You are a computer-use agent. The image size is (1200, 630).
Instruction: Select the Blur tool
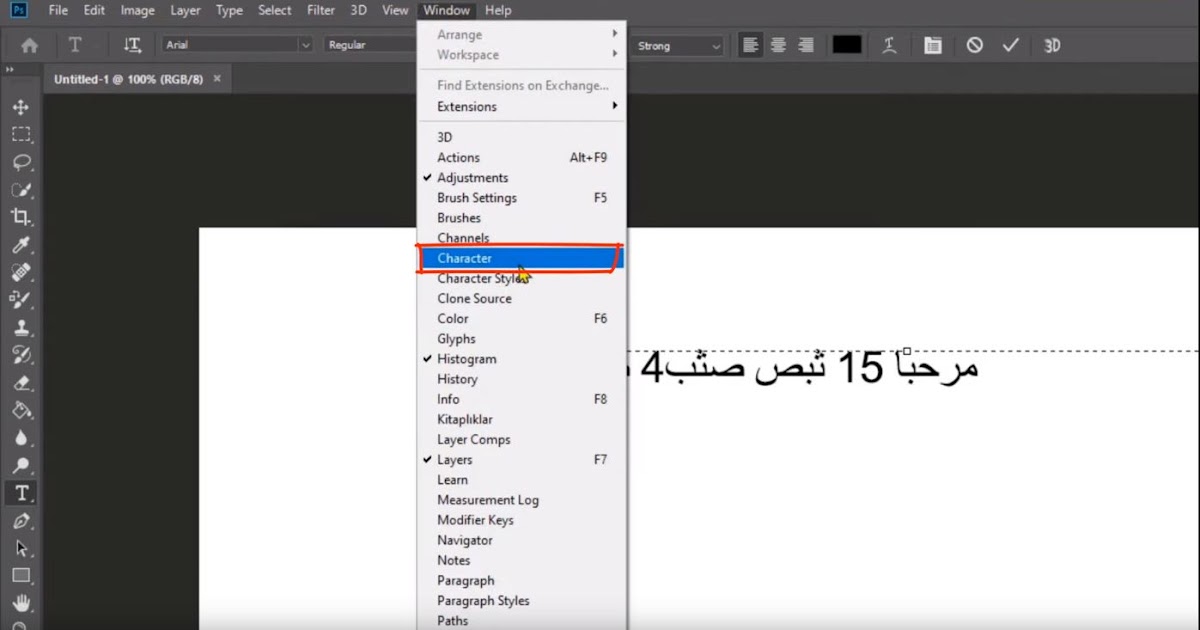click(x=21, y=437)
